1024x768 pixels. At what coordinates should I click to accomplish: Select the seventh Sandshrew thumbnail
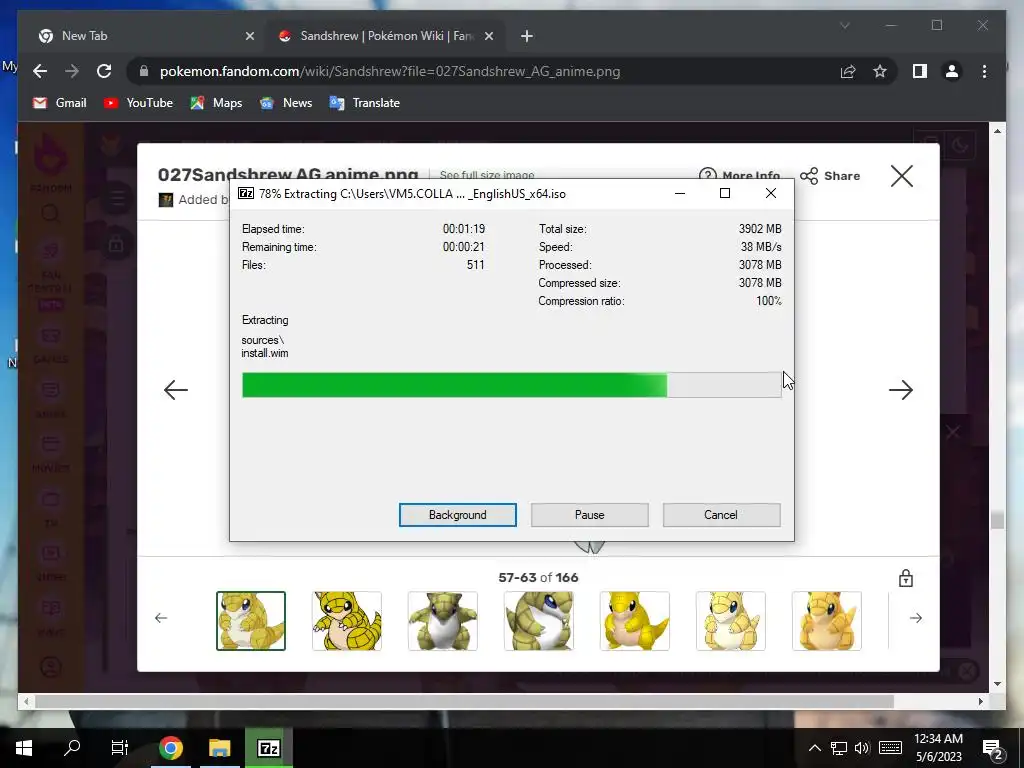[827, 621]
